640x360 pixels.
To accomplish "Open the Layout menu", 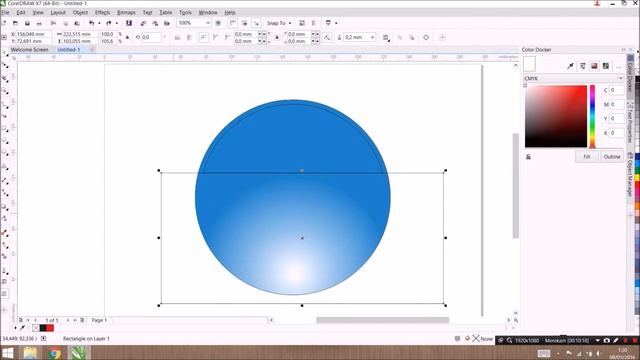I will pyautogui.click(x=58, y=13).
